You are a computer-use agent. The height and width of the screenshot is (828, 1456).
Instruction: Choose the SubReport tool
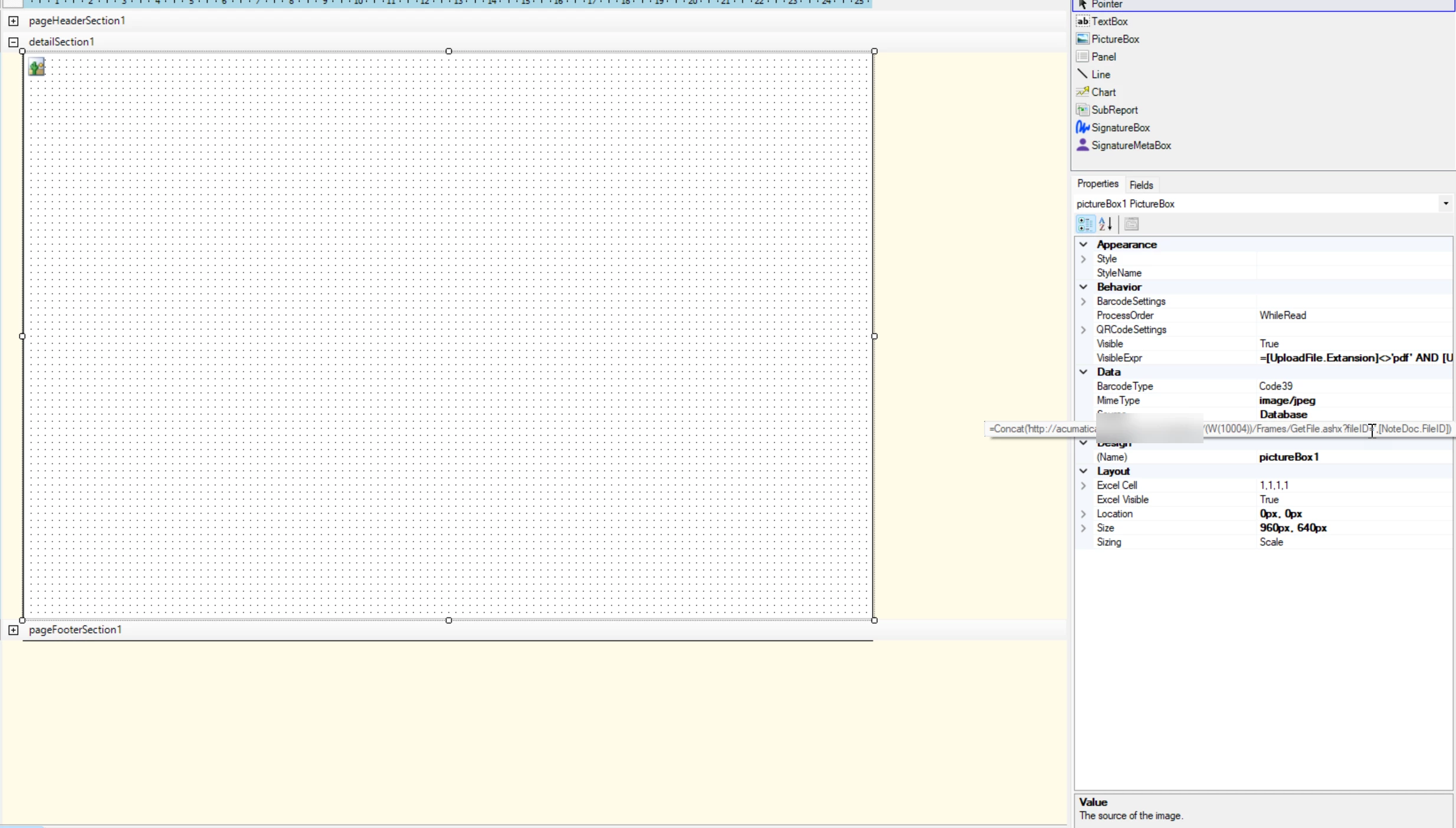click(1114, 110)
